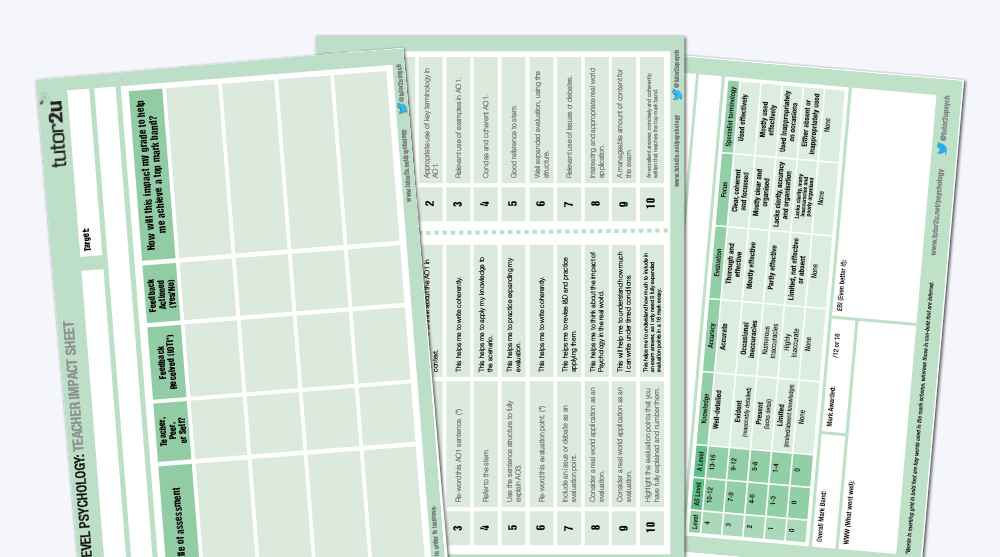1000x557 pixels.
Task: Click the 'TEACHER IMPACT SHEET' heading
Action: click(73, 386)
